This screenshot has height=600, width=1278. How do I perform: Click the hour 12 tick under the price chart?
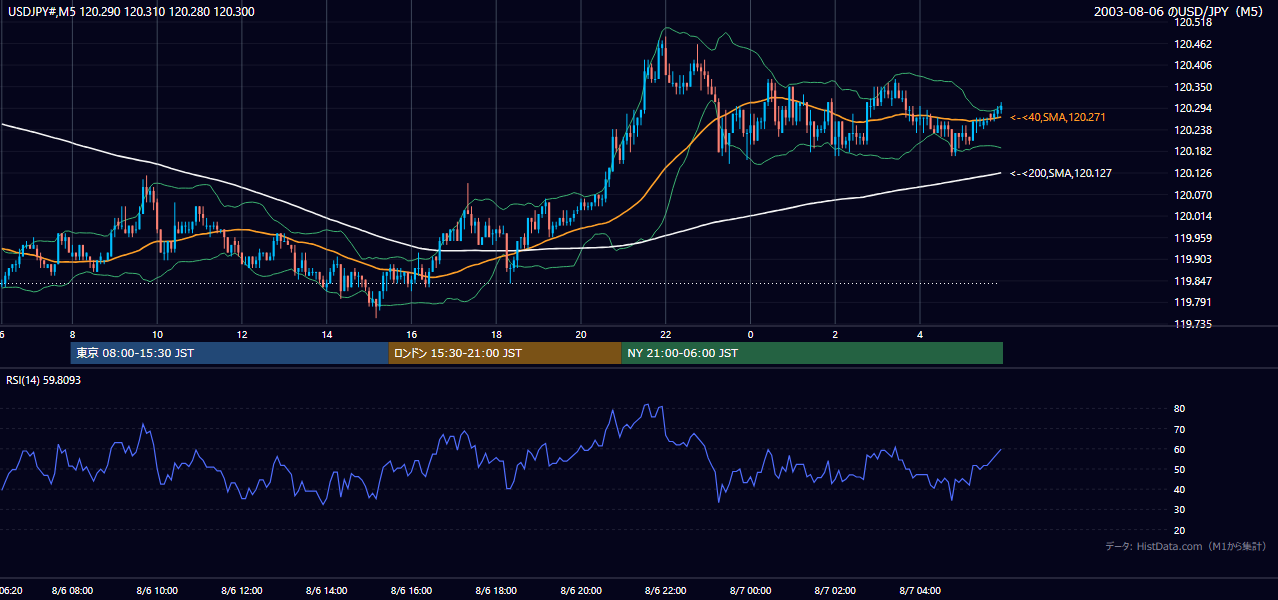pos(242,334)
